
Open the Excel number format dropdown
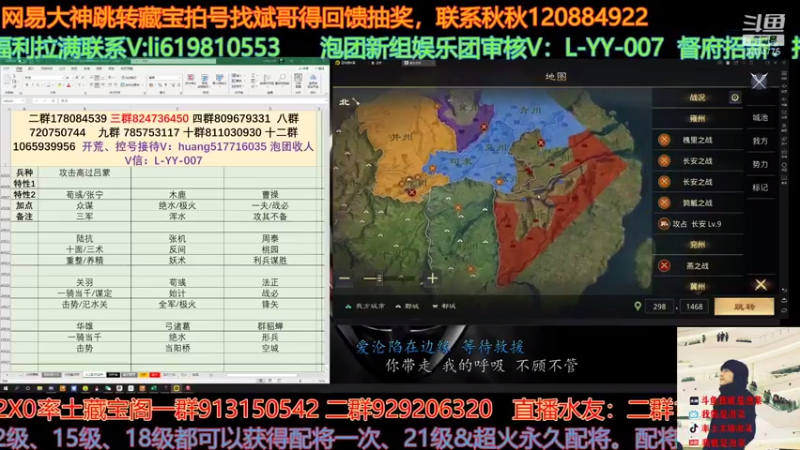coord(179,78)
